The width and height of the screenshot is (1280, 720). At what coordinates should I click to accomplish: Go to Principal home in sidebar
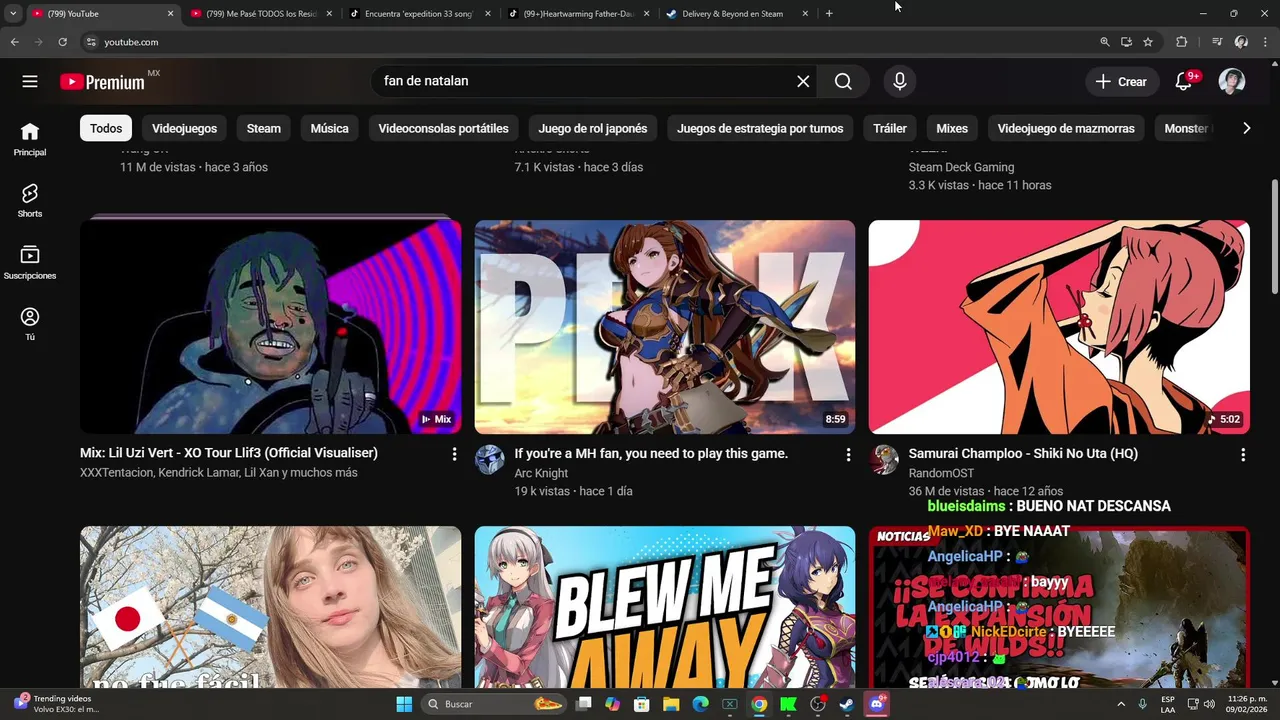pos(30,139)
